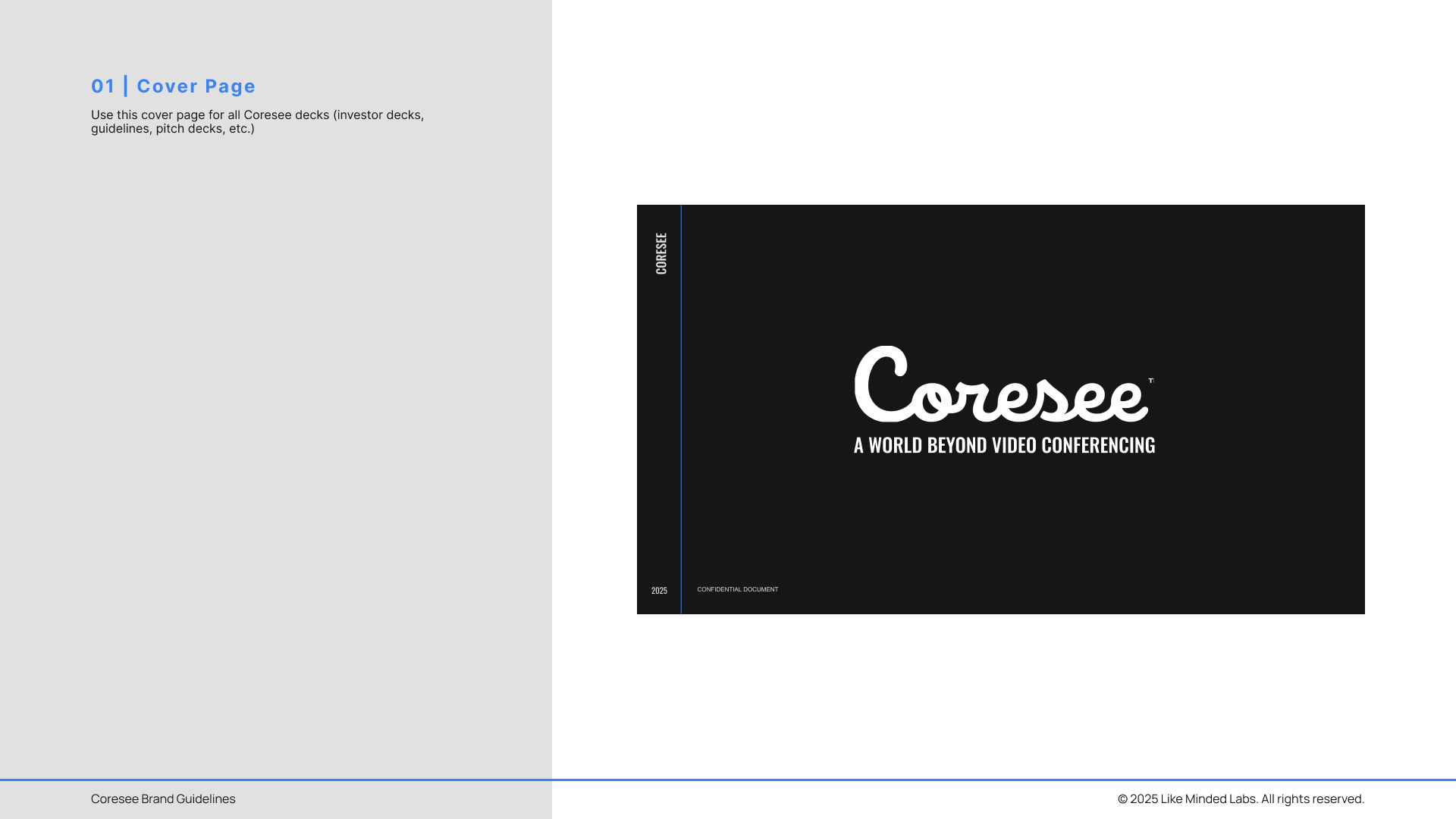
Task: Click the copyright © symbol in the footer
Action: coord(1122,799)
